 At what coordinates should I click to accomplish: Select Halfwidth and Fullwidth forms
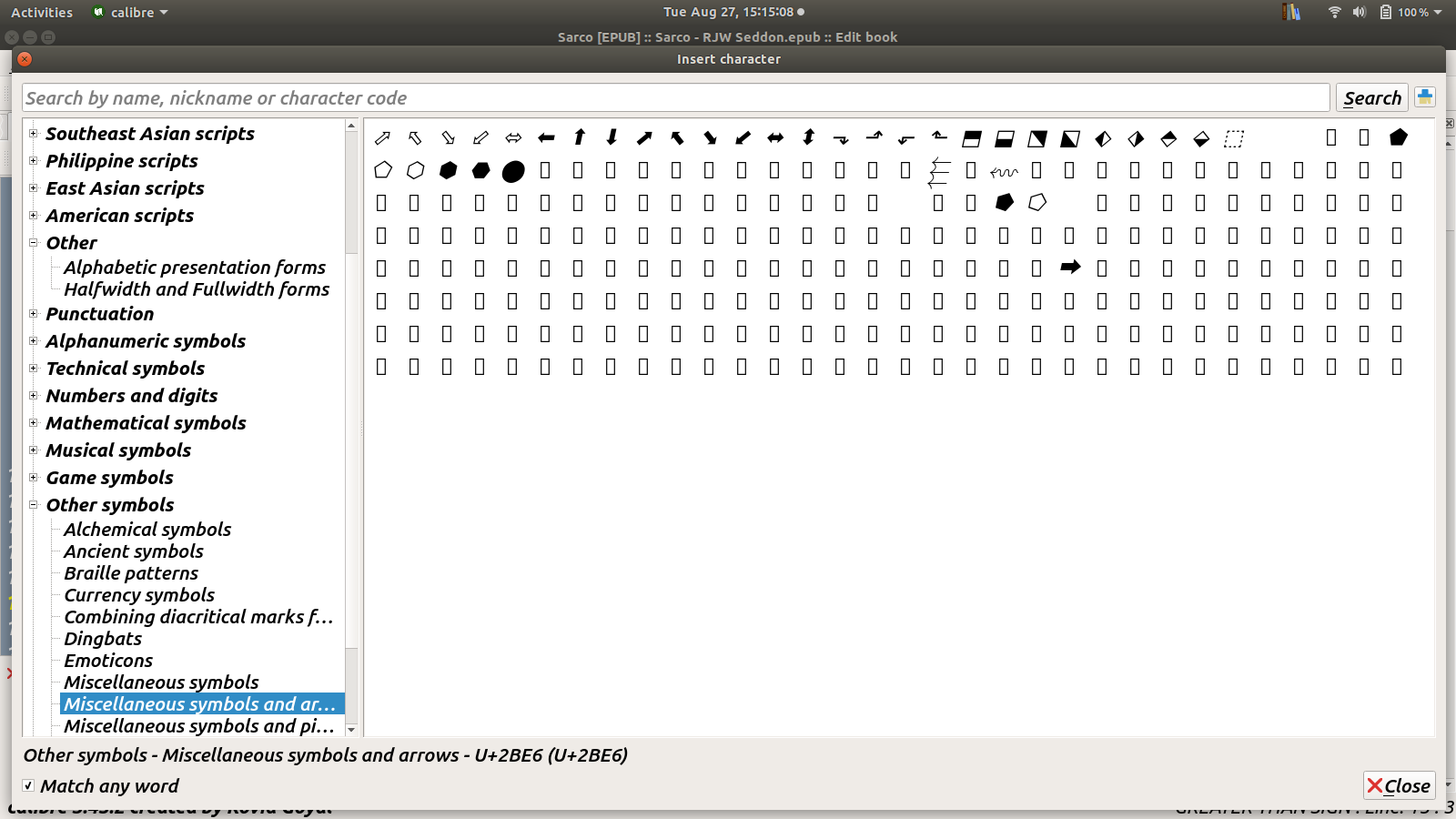197,289
